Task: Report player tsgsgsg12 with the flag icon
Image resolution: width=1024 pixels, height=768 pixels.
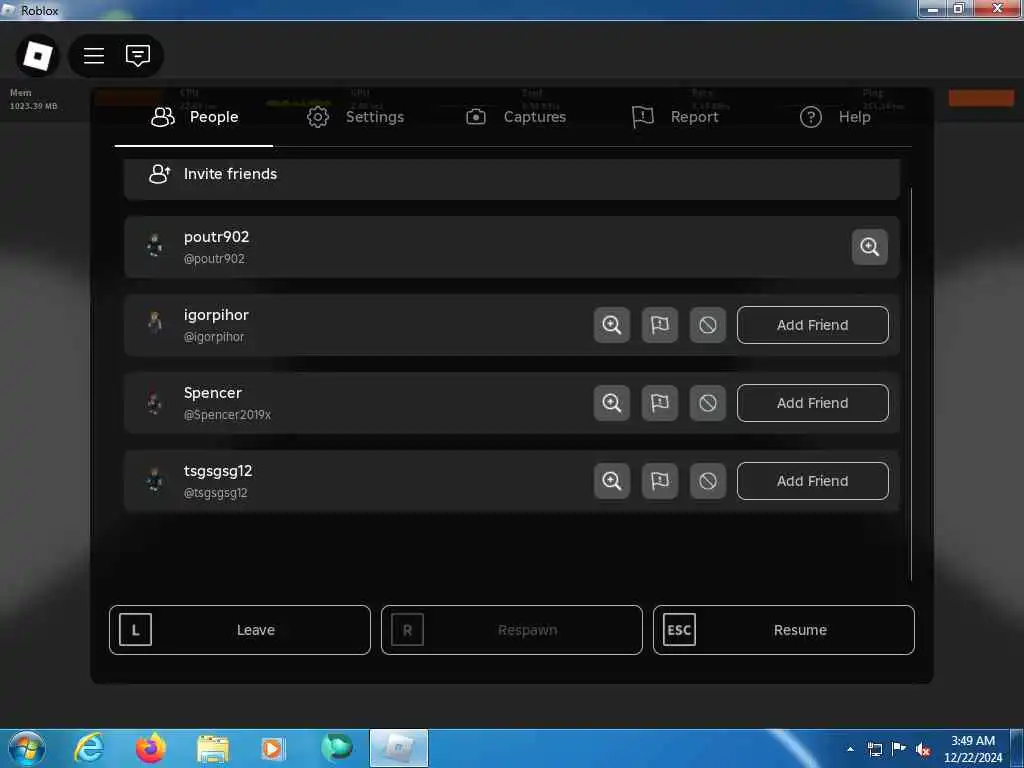Action: (660, 481)
